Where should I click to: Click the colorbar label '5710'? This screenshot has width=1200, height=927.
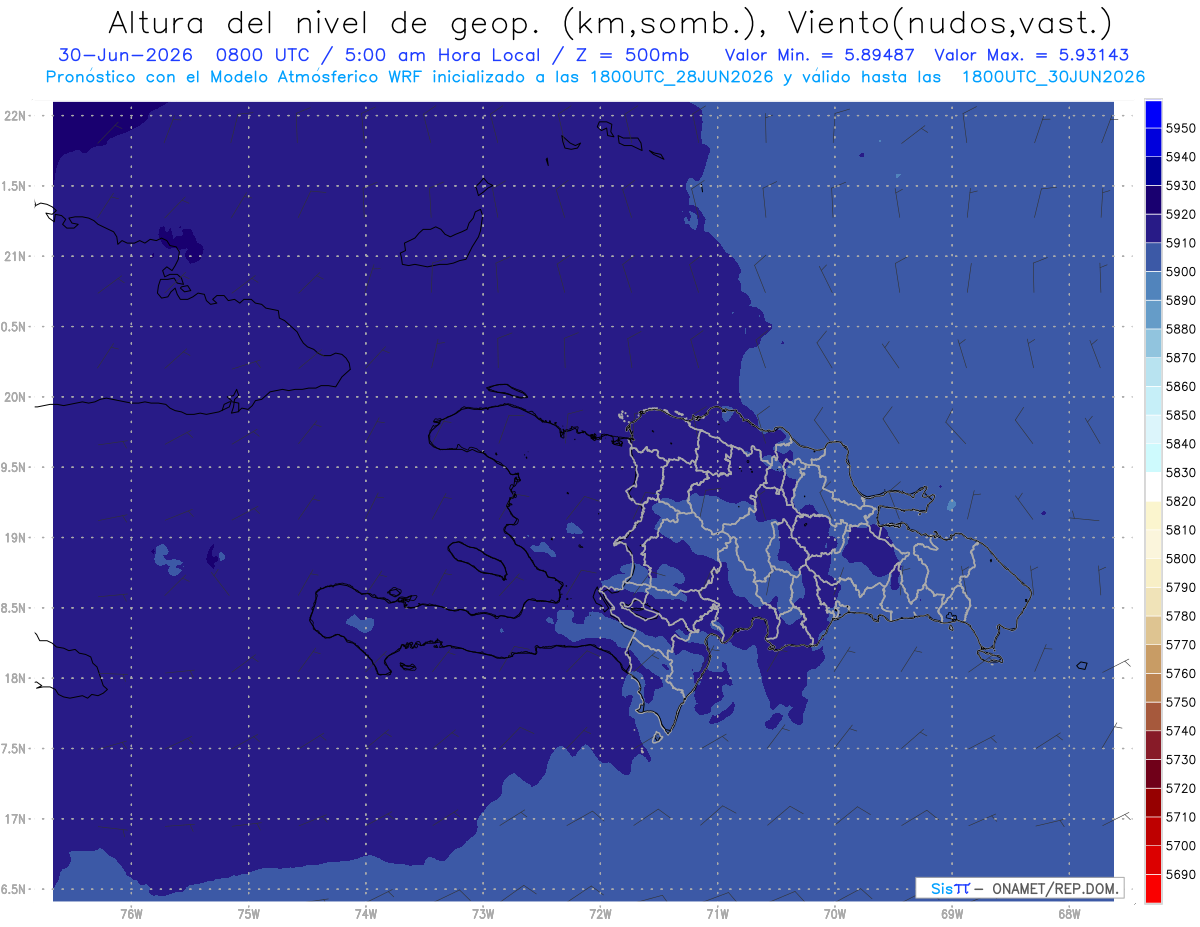coord(1181,817)
